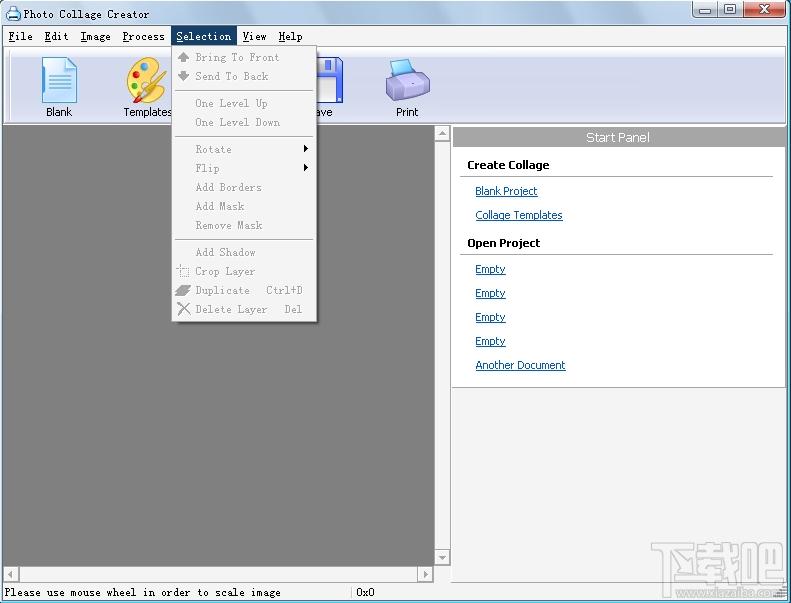The width and height of the screenshot is (791, 603).
Task: Maximize the Photo Collage Creator window
Action: coord(730,10)
